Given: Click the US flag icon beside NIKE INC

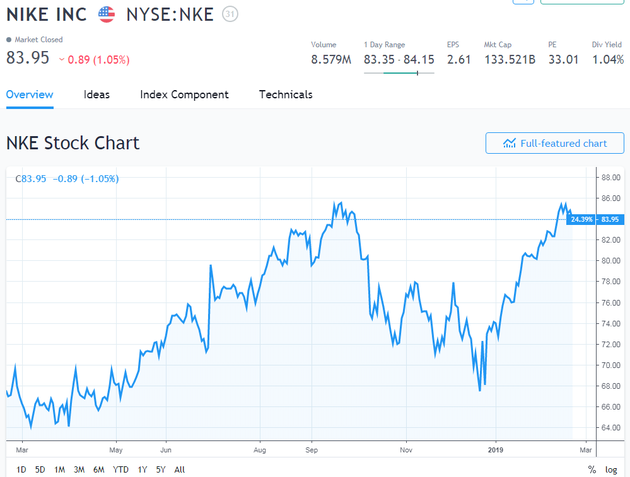Looking at the screenshot, I should pyautogui.click(x=106, y=15).
